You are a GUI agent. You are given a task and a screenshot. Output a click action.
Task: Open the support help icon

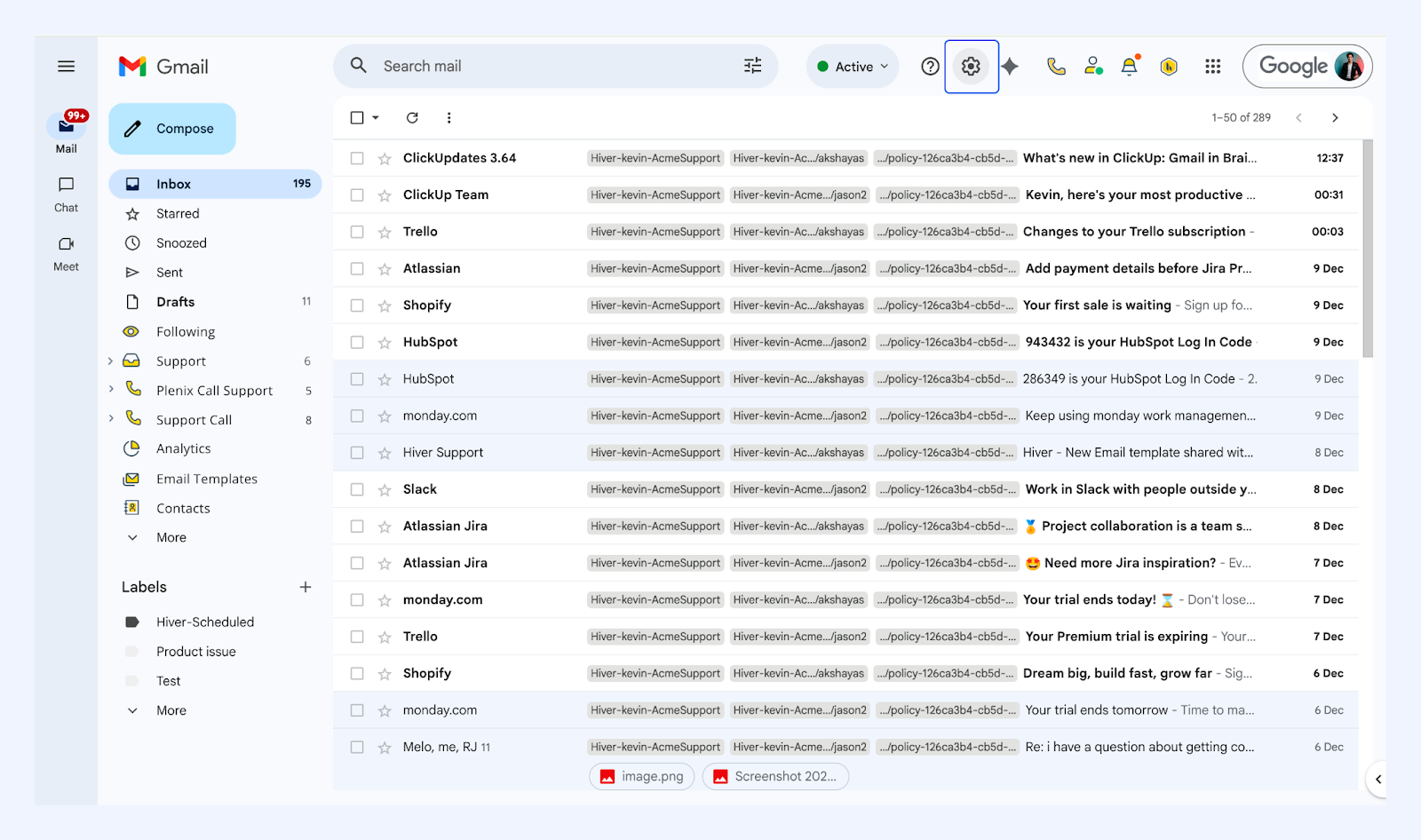[930, 67]
